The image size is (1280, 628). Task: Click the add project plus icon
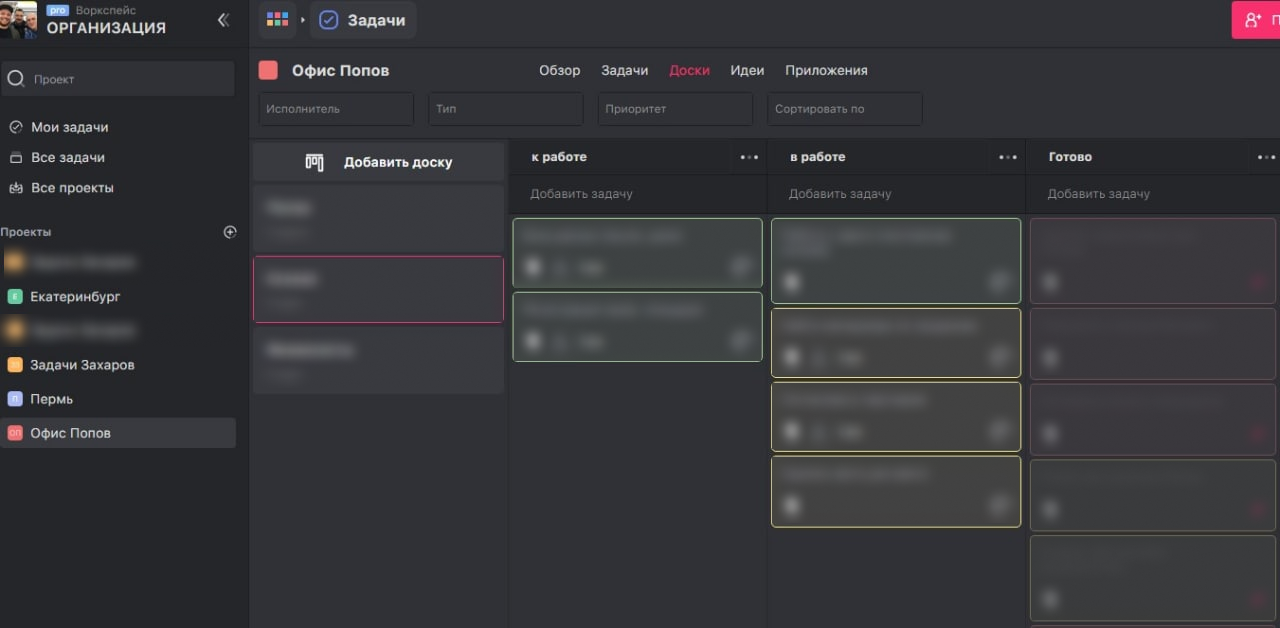click(x=230, y=232)
